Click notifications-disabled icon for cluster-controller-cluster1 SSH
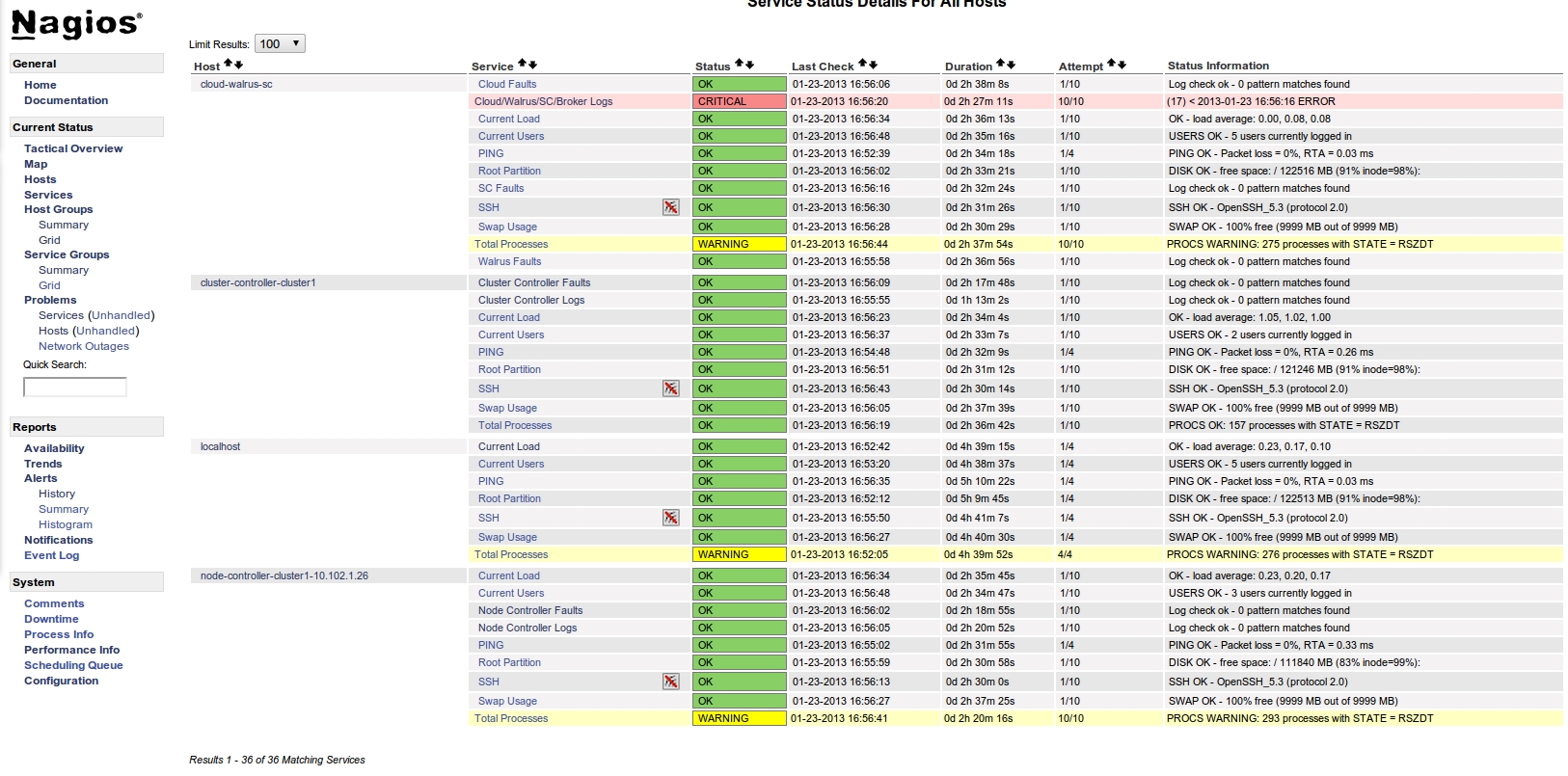The width and height of the screenshot is (1568, 776). click(x=671, y=388)
